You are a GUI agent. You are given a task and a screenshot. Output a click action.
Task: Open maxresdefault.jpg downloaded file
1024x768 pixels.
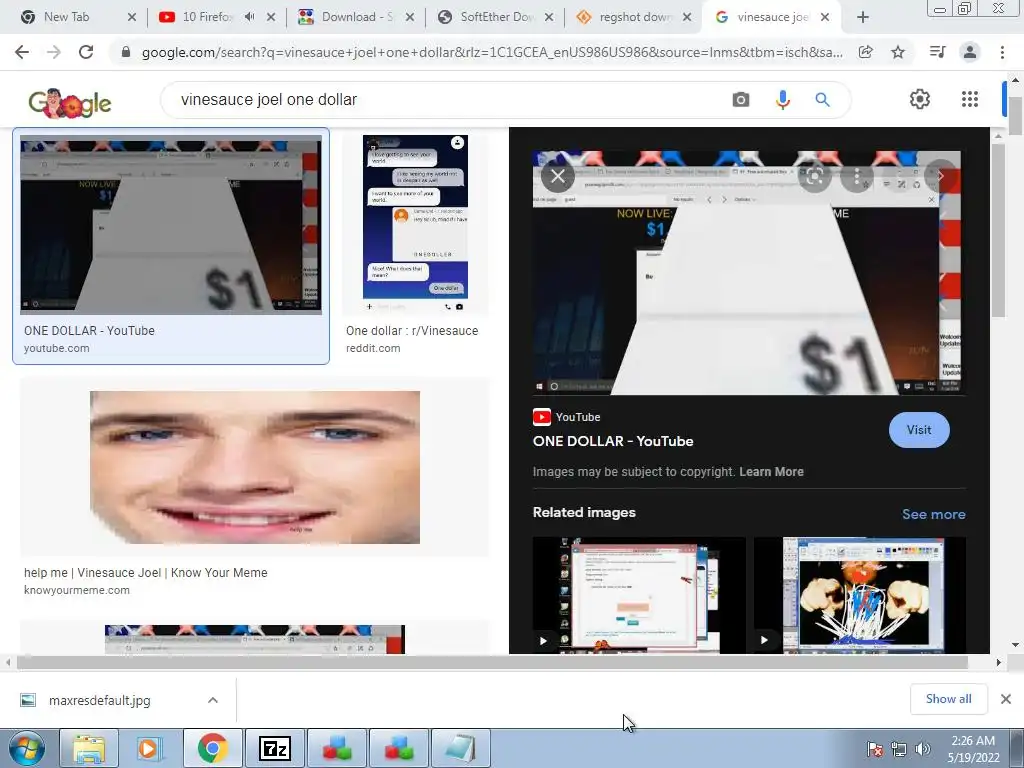[99, 700]
